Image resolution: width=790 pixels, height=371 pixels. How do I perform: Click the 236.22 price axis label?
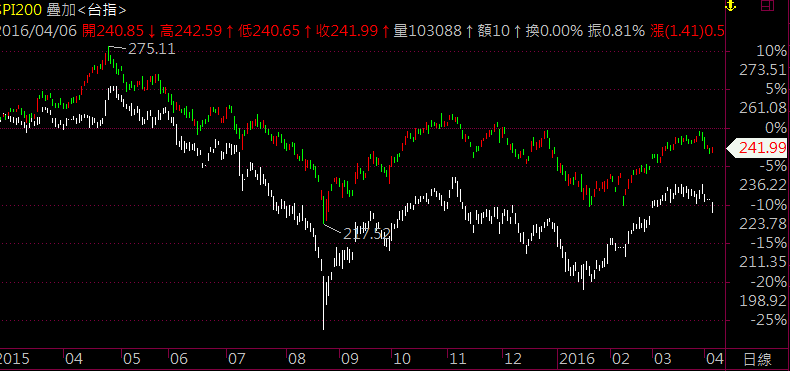click(x=763, y=185)
